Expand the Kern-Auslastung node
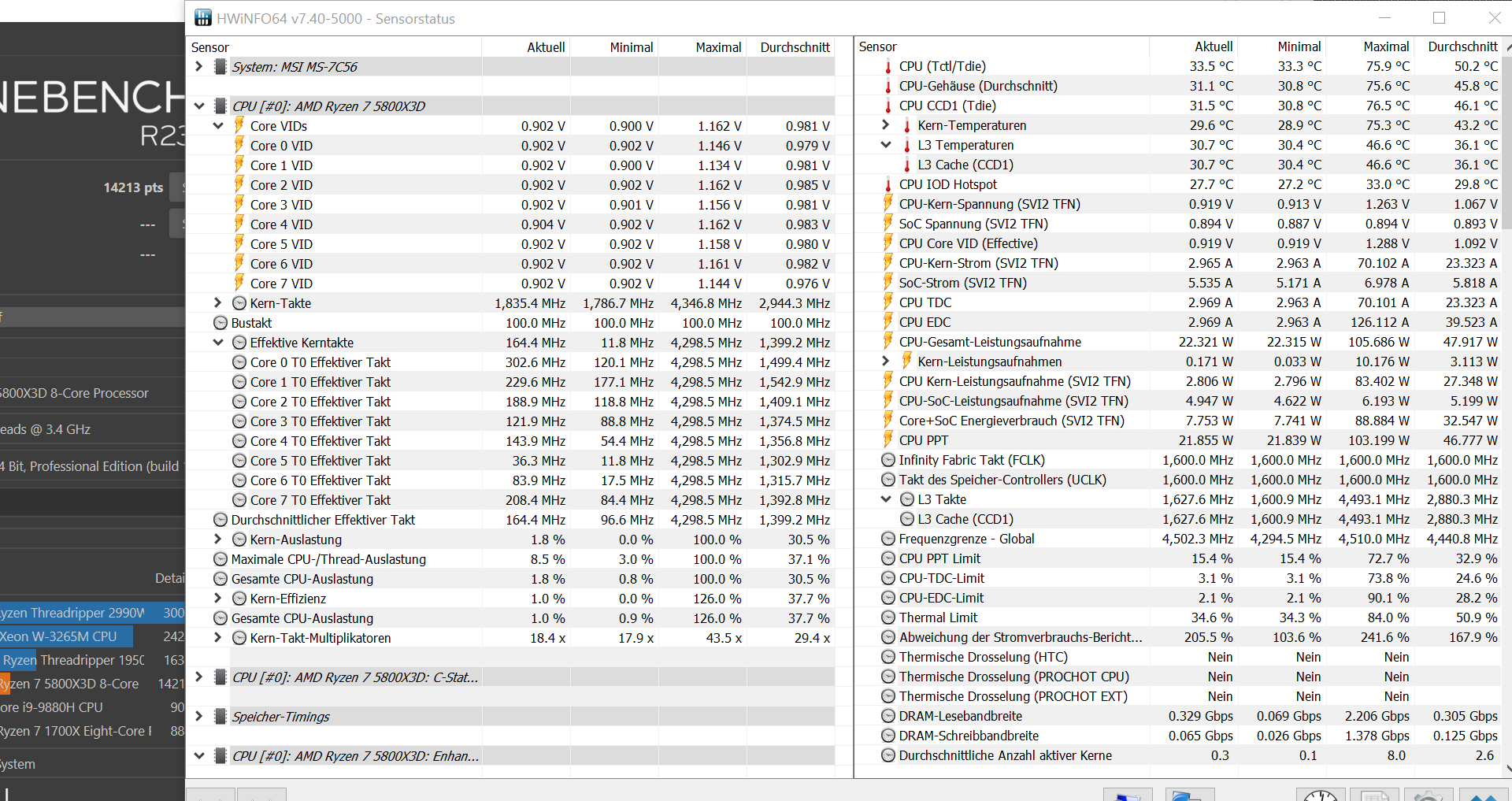Image resolution: width=1512 pixels, height=801 pixels. pos(218,539)
